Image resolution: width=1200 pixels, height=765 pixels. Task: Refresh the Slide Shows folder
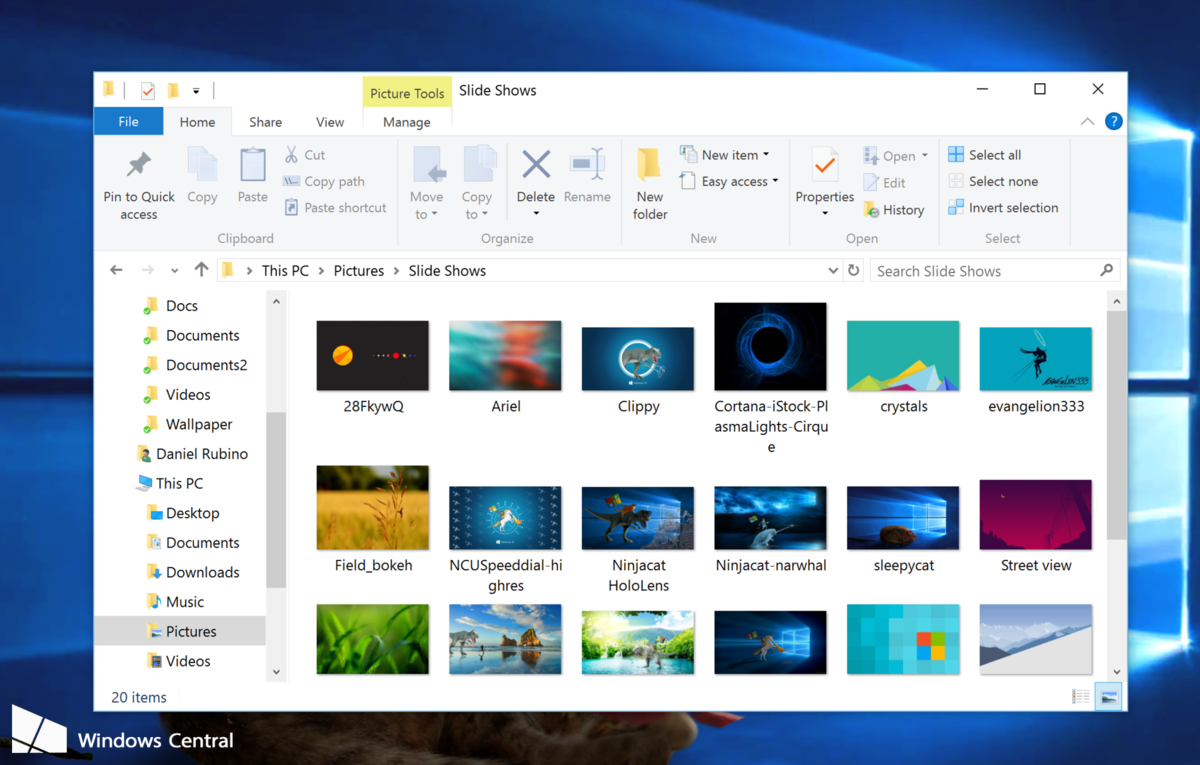point(855,270)
